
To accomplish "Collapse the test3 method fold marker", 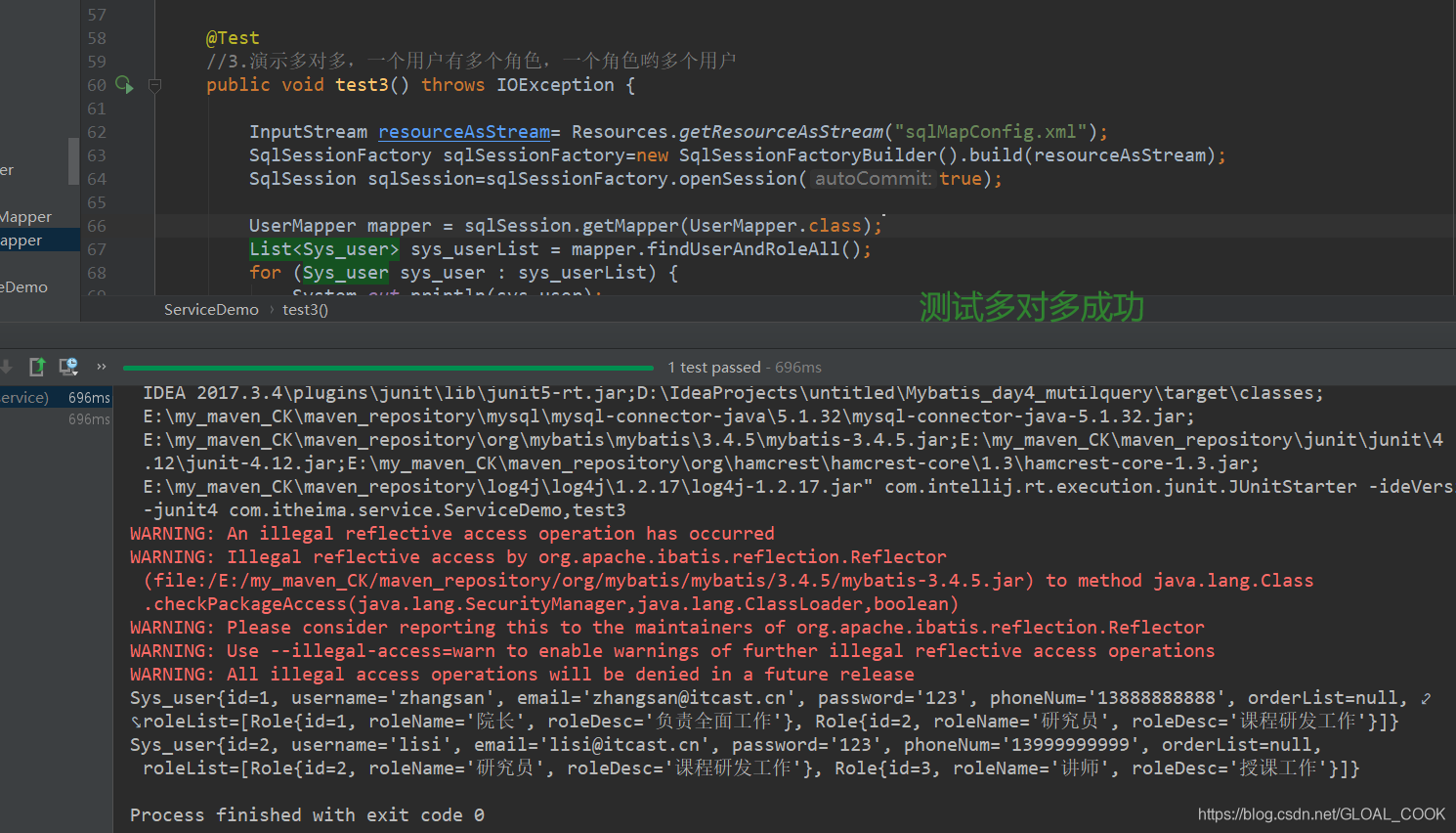I will (x=154, y=86).
